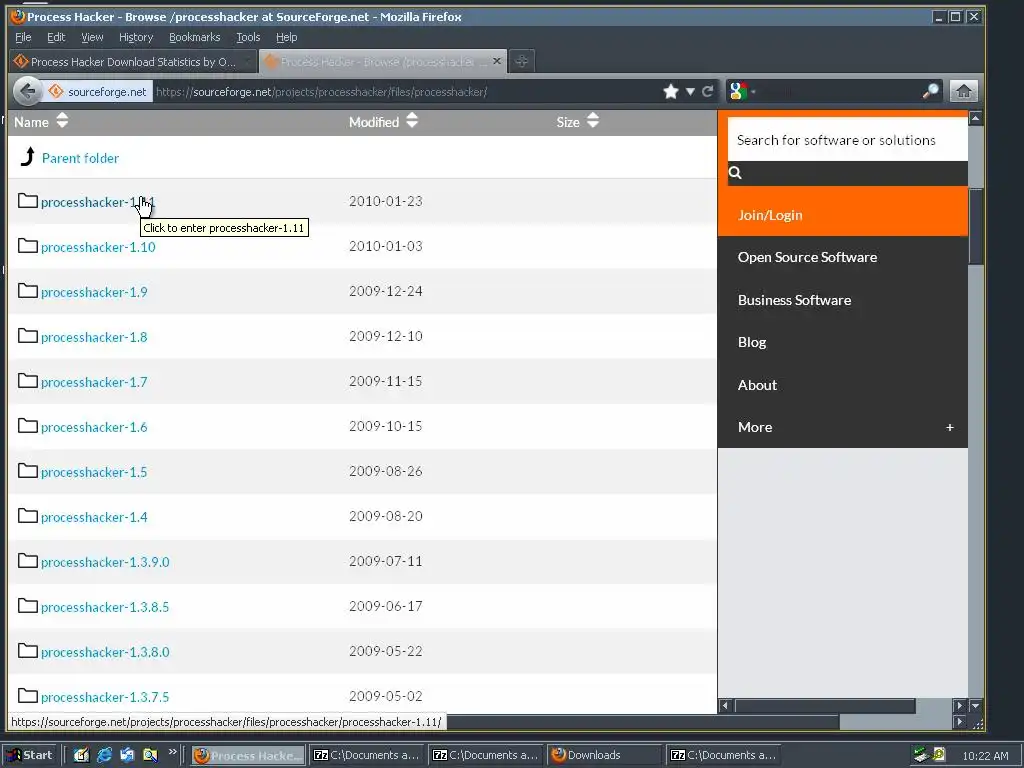1024x768 pixels.
Task: Click the Parent folder up-arrow icon
Action: pyautogui.click(x=27, y=157)
